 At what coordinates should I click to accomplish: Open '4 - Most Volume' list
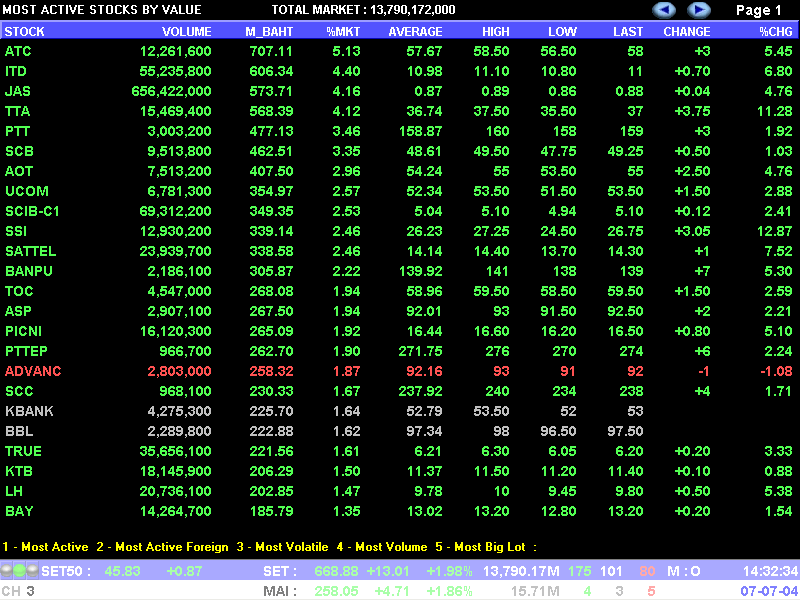pos(382,547)
